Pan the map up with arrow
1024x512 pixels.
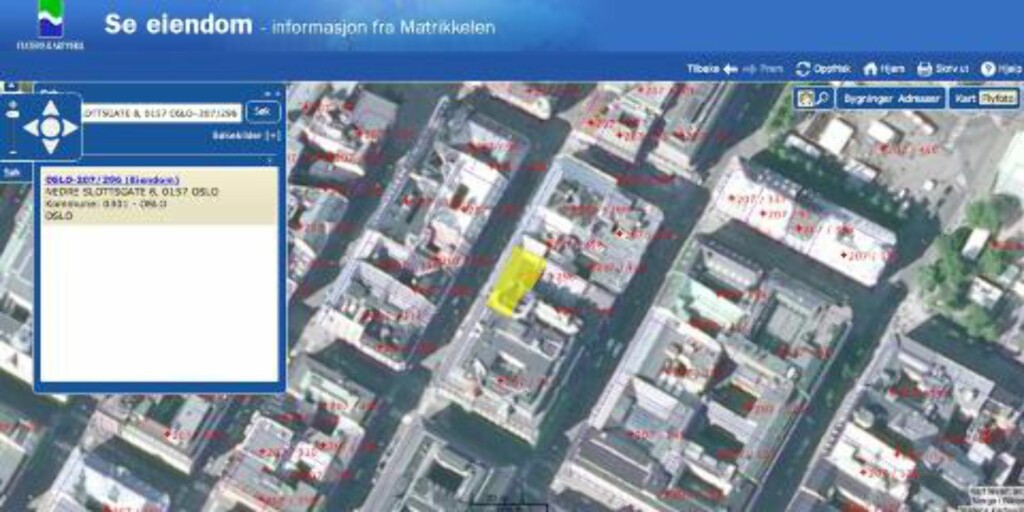[x=51, y=108]
